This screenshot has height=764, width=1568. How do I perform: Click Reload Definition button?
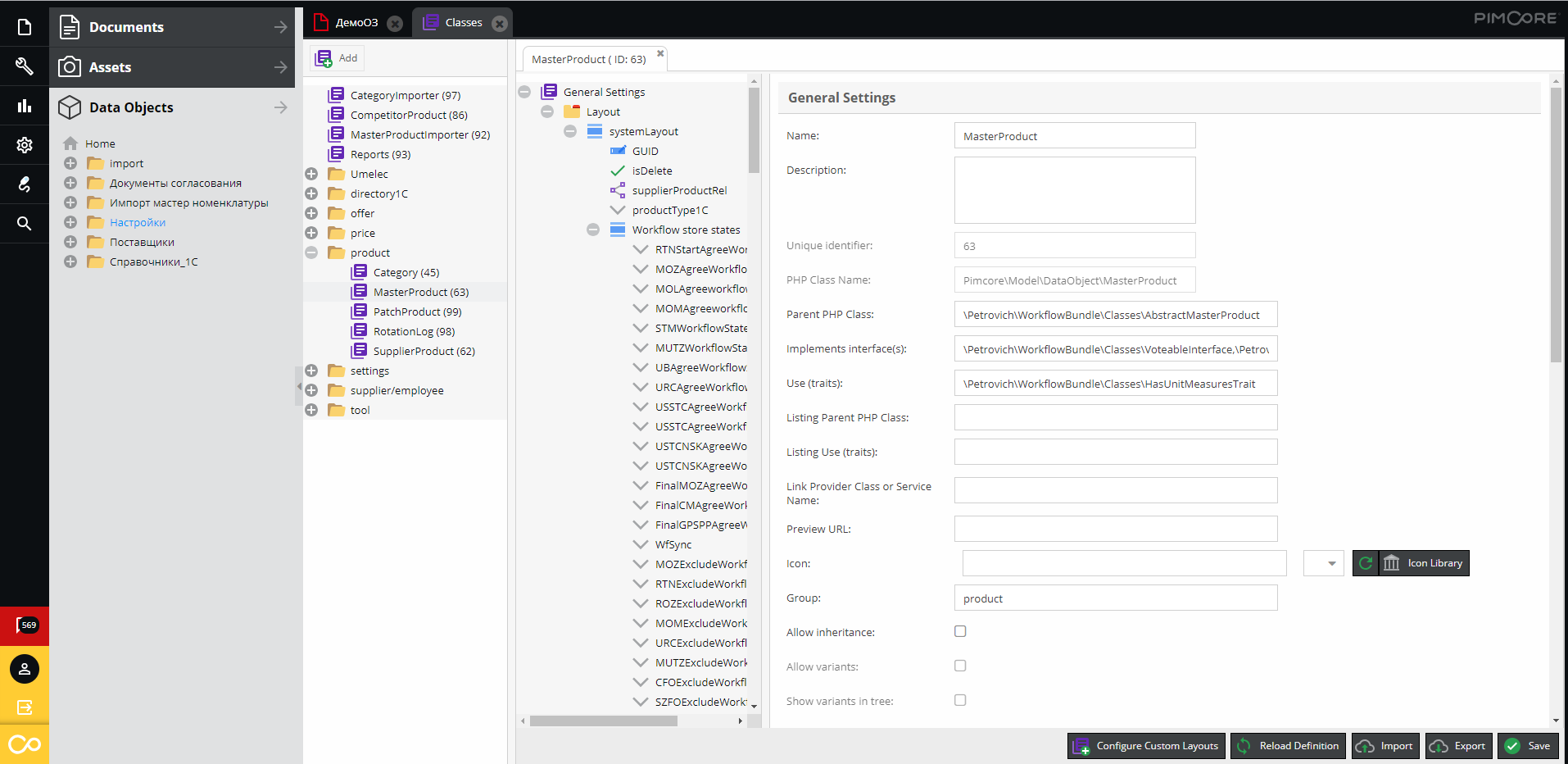click(x=1289, y=746)
